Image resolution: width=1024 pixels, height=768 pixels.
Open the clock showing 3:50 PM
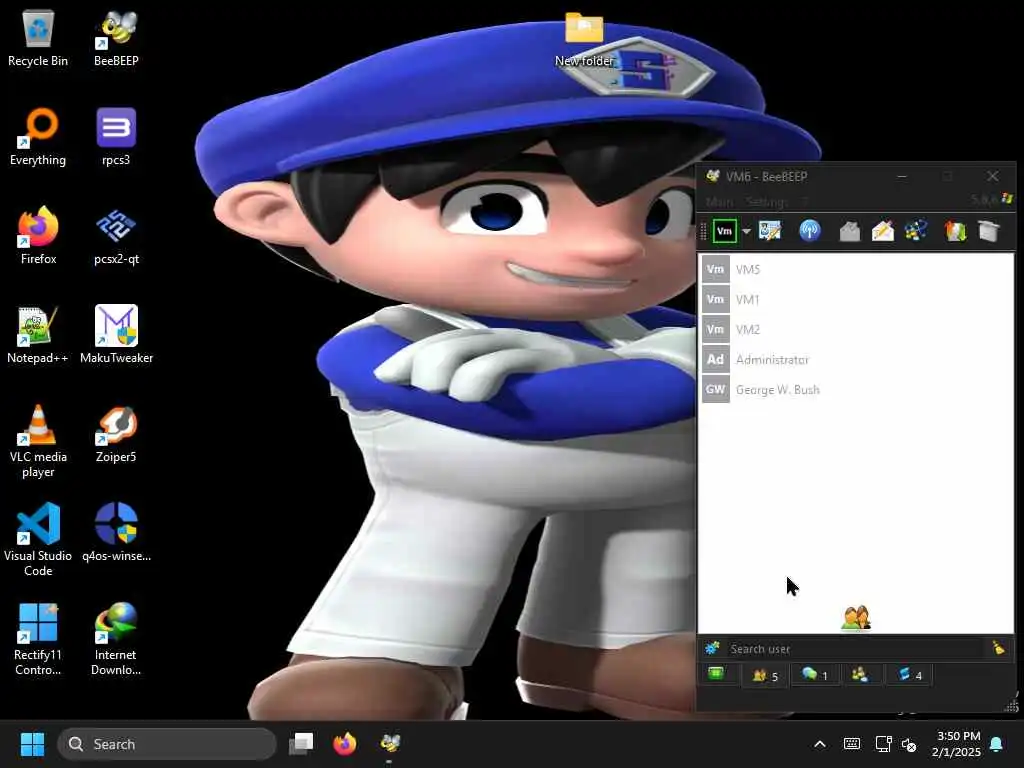tap(957, 744)
